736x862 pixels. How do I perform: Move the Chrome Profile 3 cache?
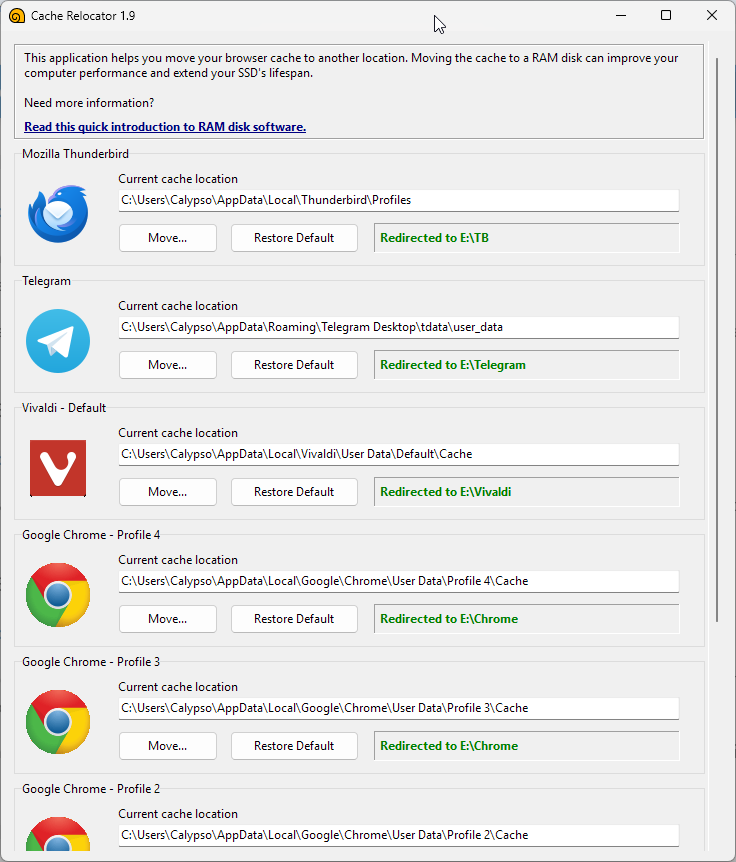coord(168,746)
